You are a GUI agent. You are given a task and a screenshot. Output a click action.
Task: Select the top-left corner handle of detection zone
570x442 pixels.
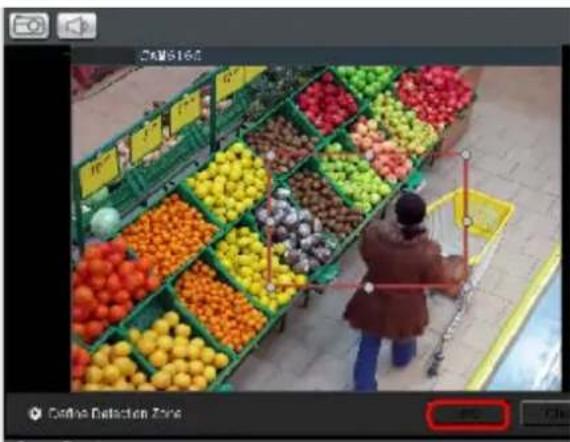[x=270, y=156]
